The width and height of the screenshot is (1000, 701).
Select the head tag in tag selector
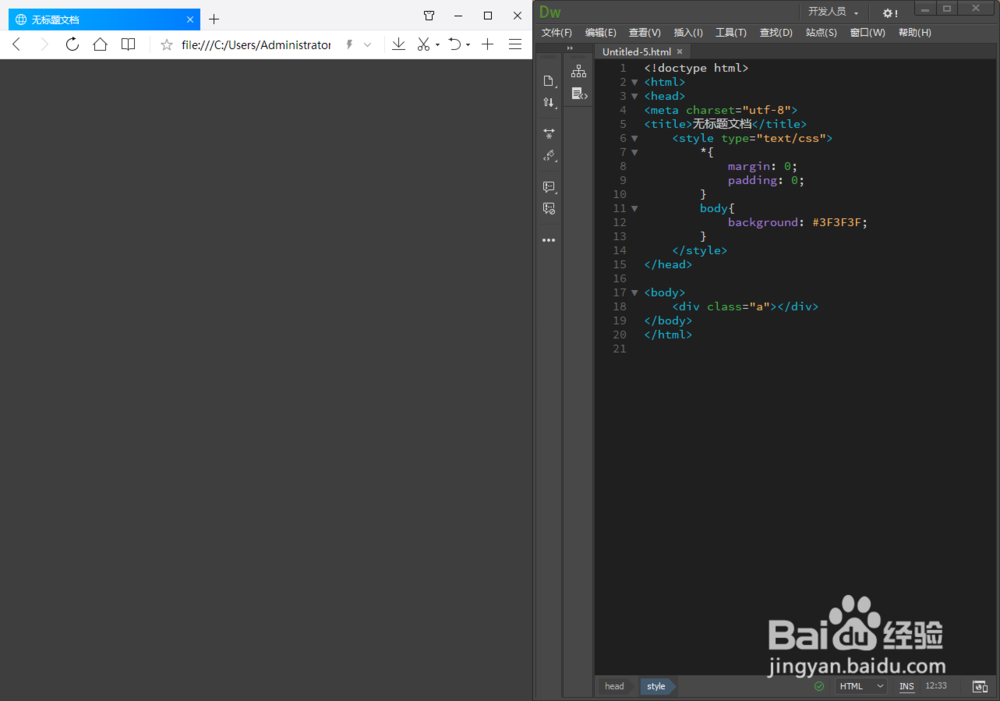coord(614,686)
